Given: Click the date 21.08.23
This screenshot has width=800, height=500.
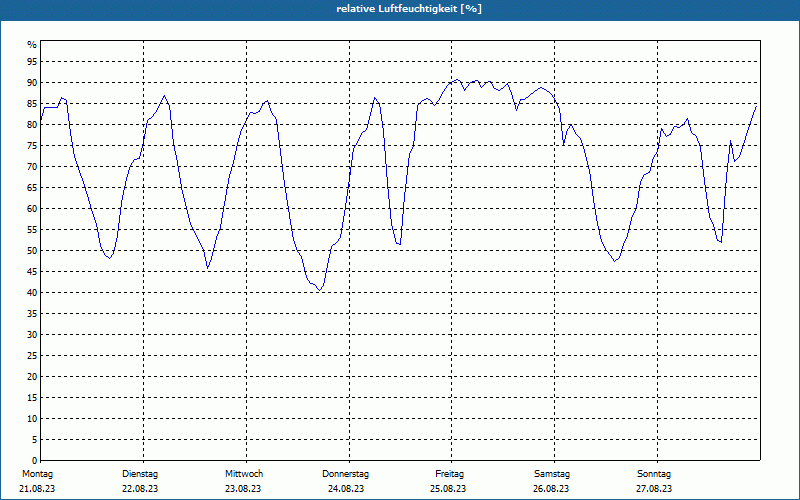Looking at the screenshot, I should point(37,489).
